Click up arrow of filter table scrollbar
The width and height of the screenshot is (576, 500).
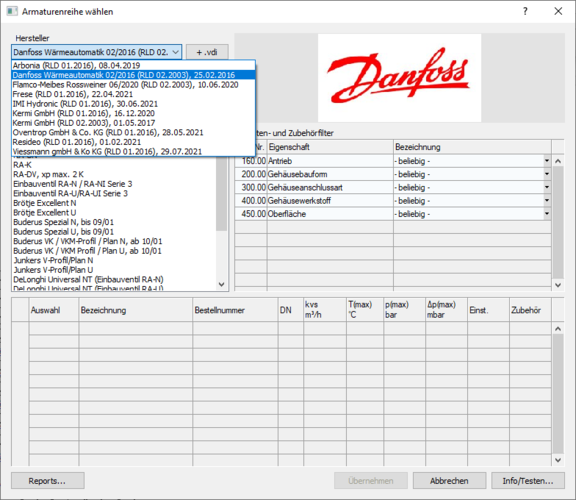pos(558,161)
